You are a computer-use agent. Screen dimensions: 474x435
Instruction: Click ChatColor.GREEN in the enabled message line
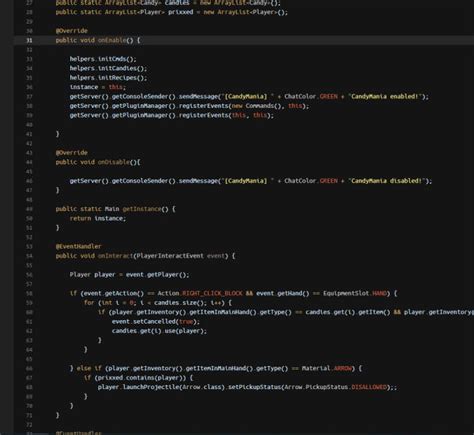[311, 96]
